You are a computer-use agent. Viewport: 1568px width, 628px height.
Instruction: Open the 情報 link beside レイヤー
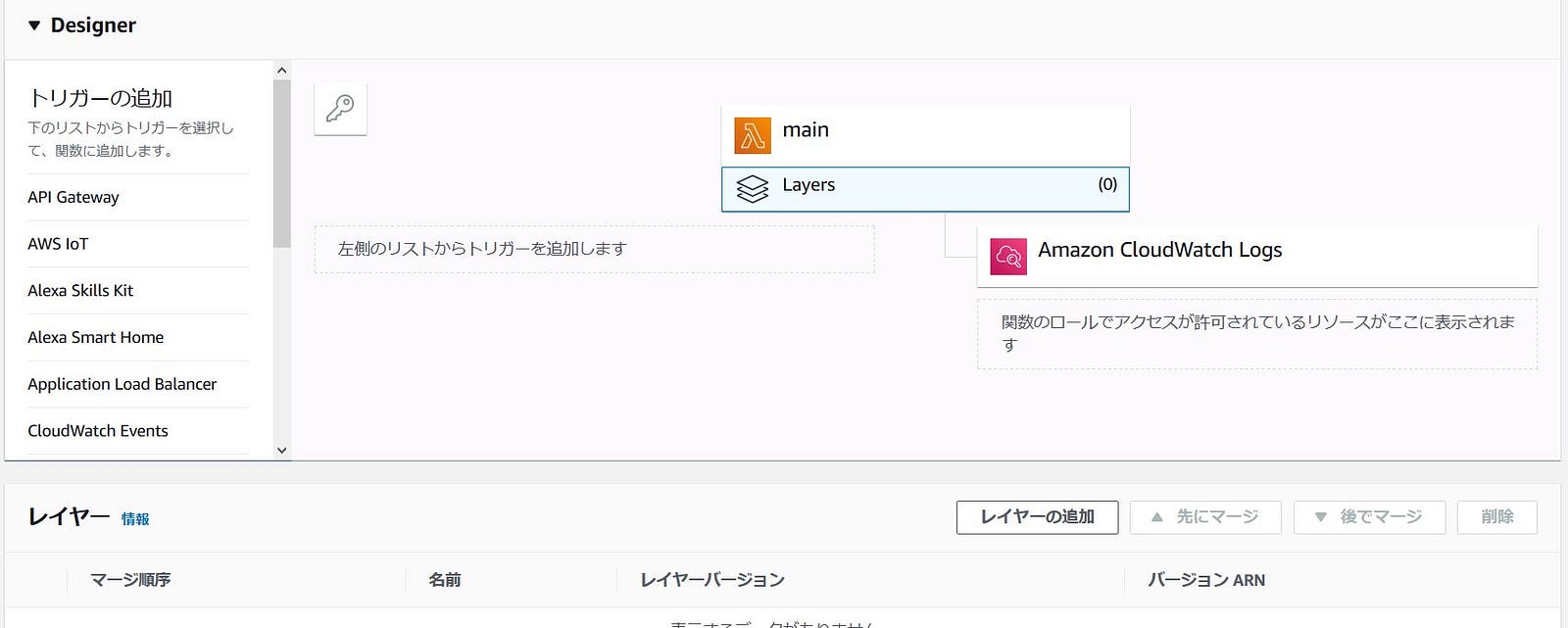tap(135, 519)
